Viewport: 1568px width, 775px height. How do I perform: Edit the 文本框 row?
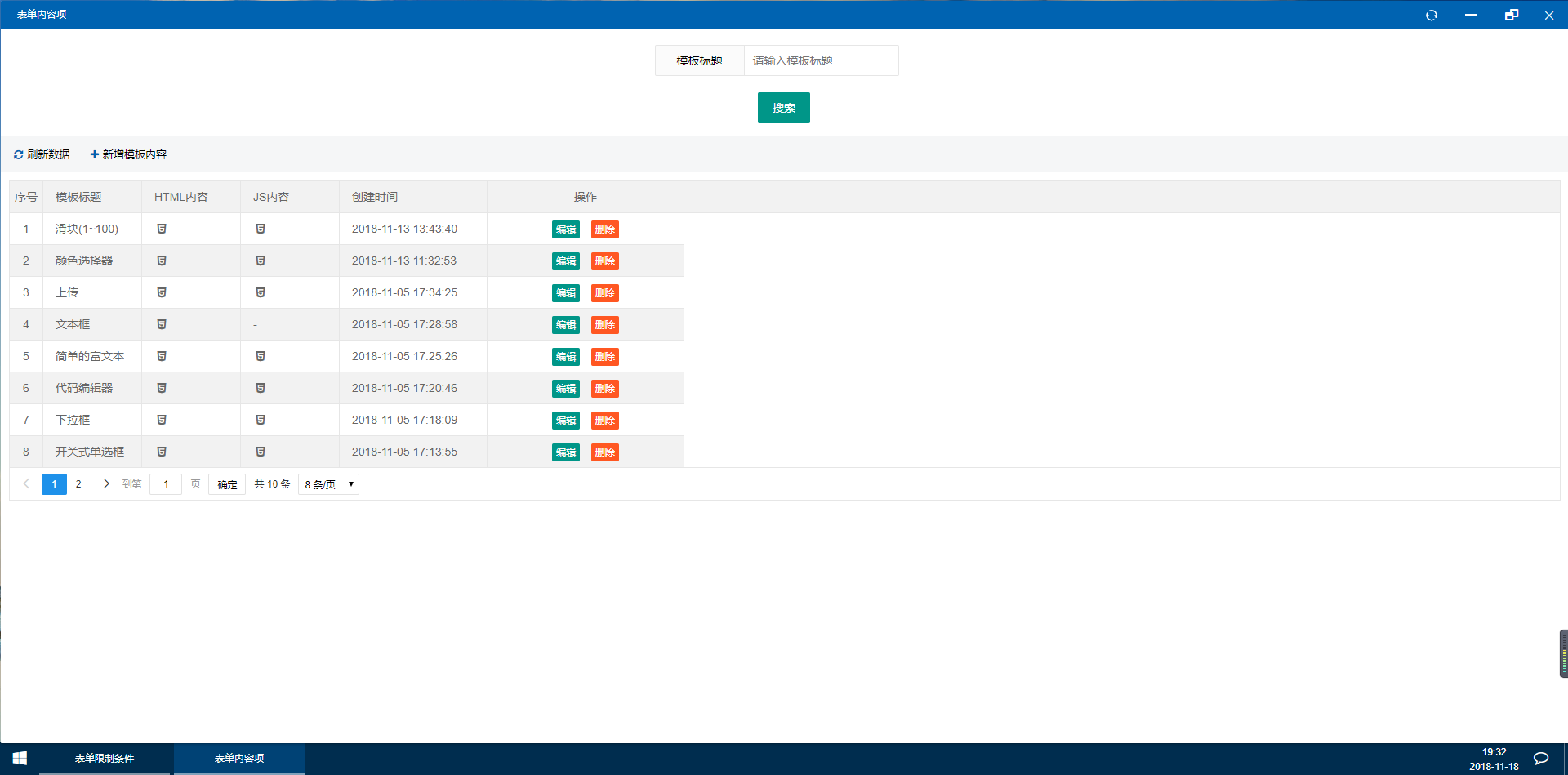click(x=566, y=325)
